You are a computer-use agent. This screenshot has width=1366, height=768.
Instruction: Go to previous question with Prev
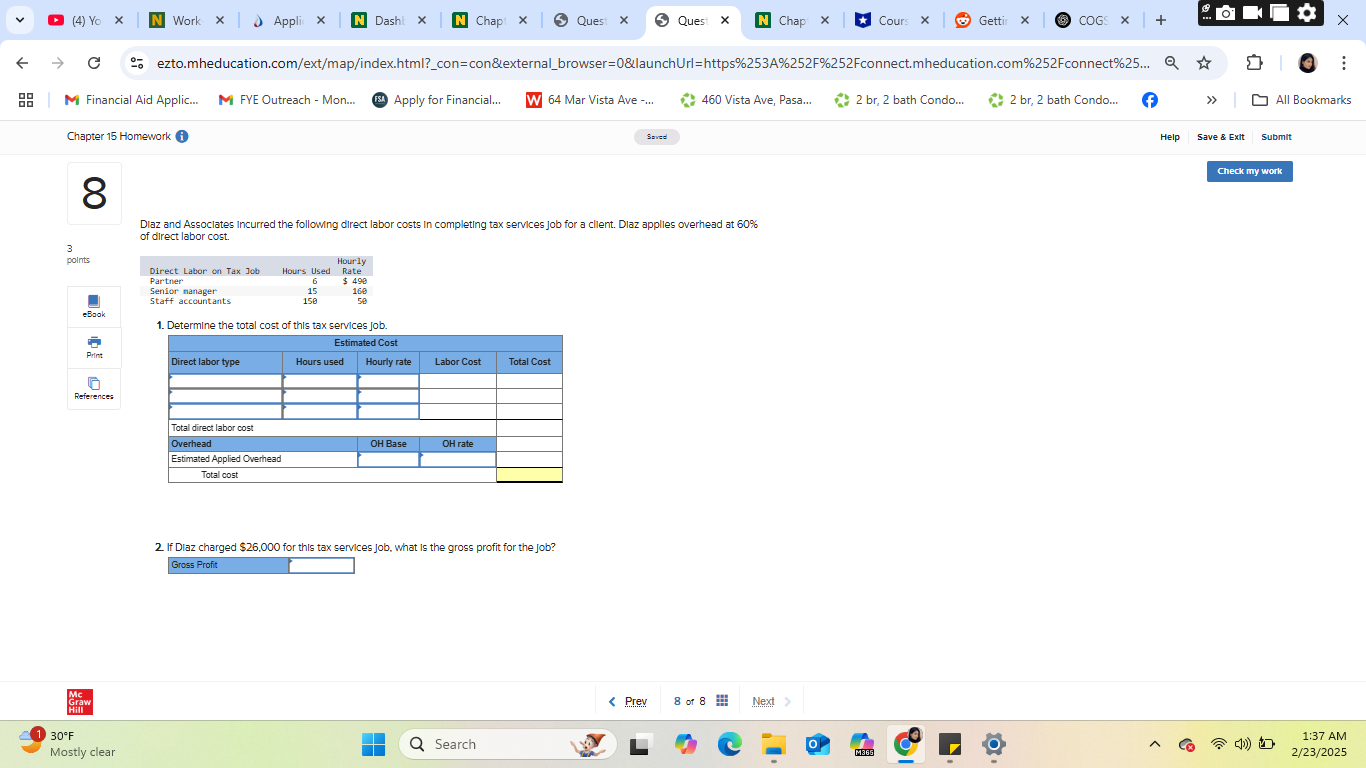tap(628, 701)
